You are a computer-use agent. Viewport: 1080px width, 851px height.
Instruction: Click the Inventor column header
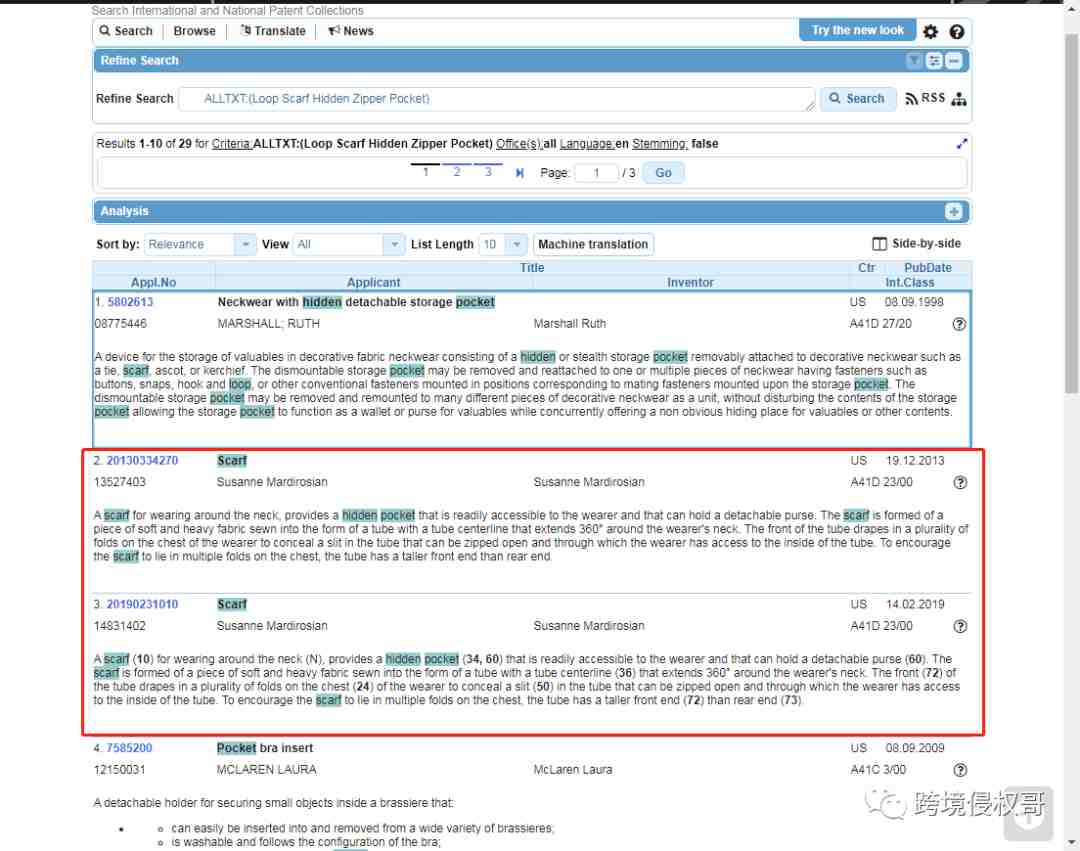coord(690,282)
